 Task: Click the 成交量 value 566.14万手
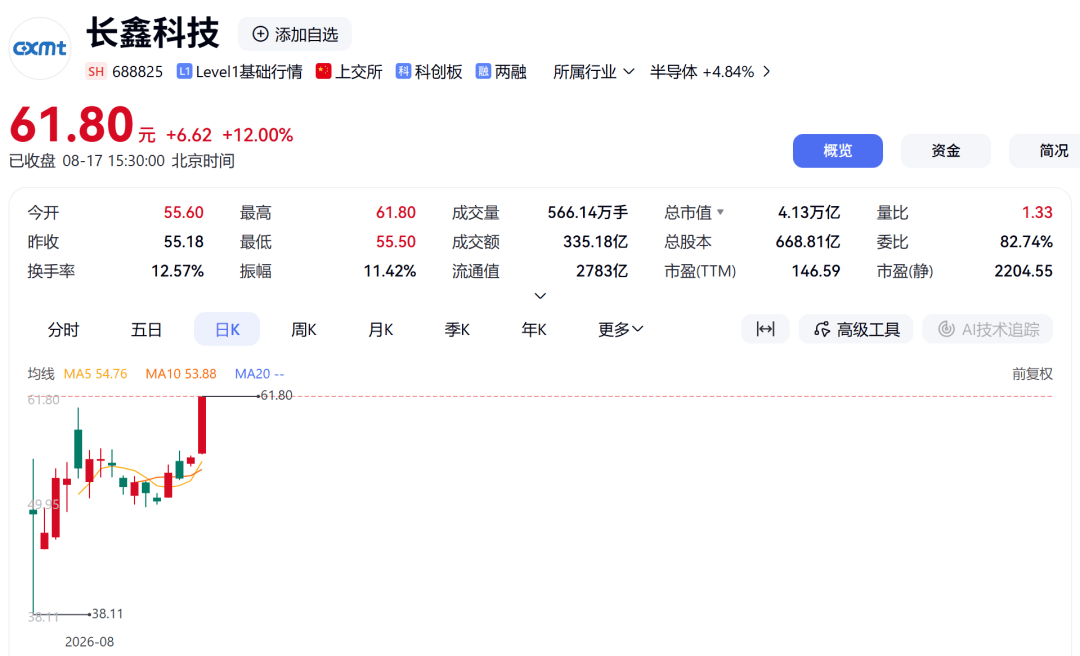(588, 213)
